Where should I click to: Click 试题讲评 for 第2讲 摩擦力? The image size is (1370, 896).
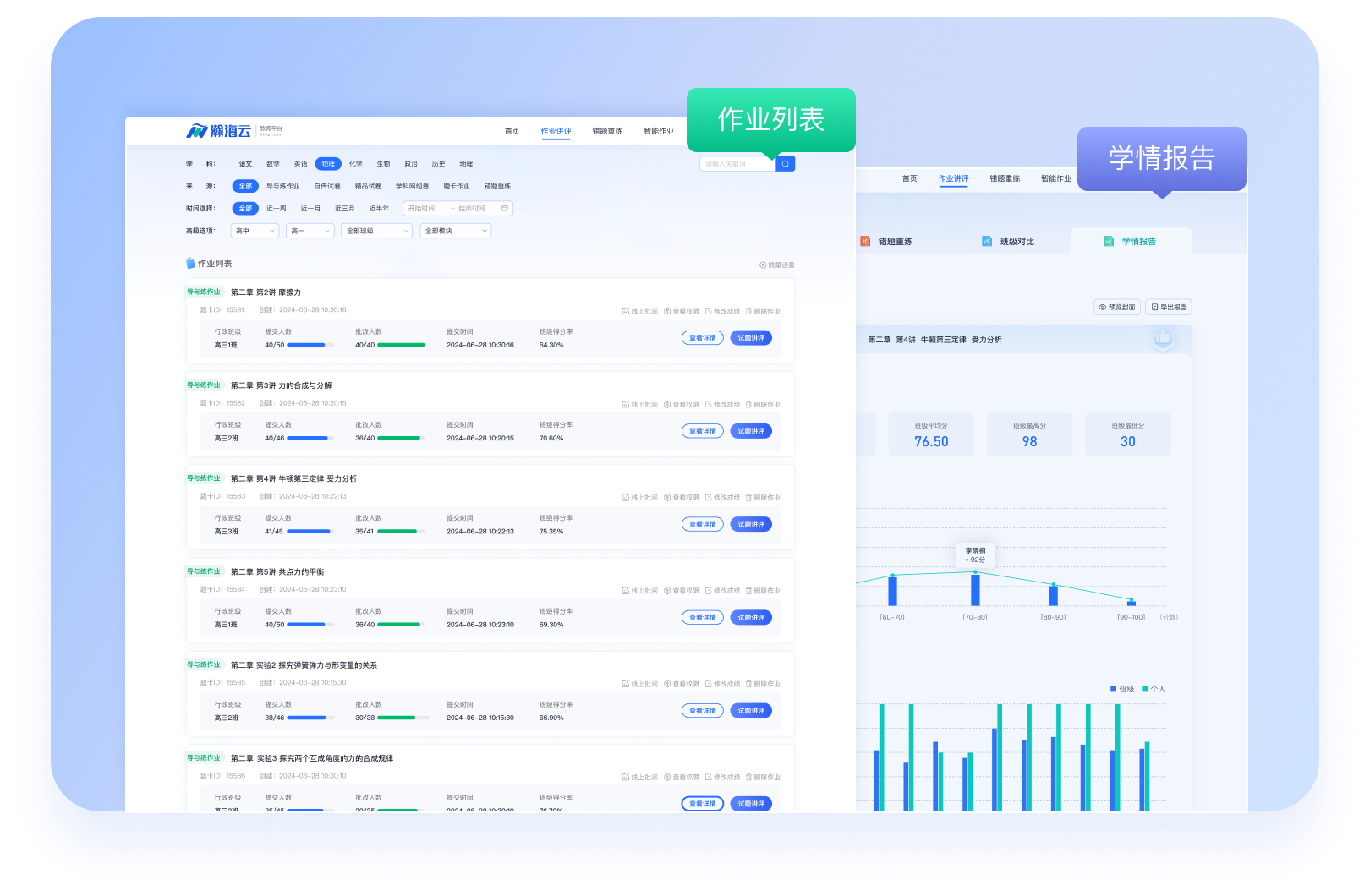point(751,338)
